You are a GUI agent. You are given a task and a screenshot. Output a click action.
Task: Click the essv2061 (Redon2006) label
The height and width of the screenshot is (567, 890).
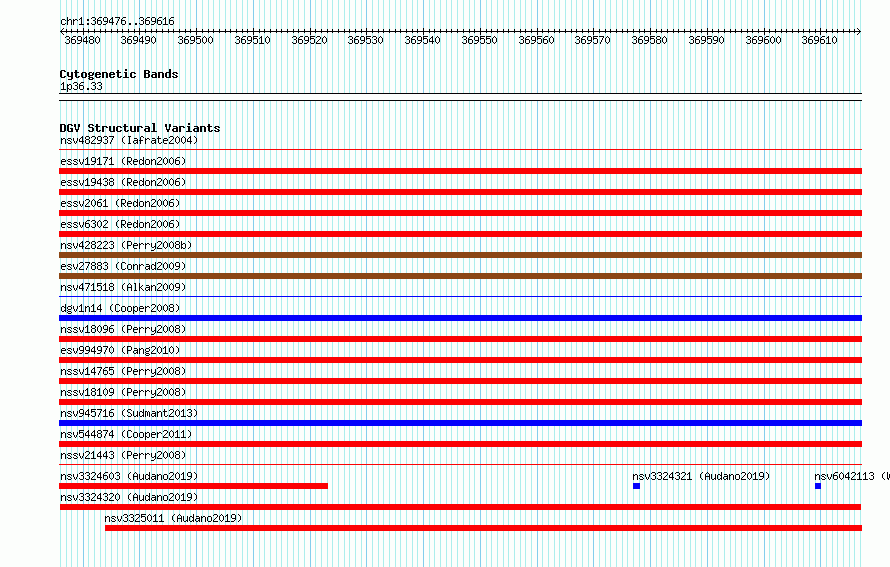(120, 203)
